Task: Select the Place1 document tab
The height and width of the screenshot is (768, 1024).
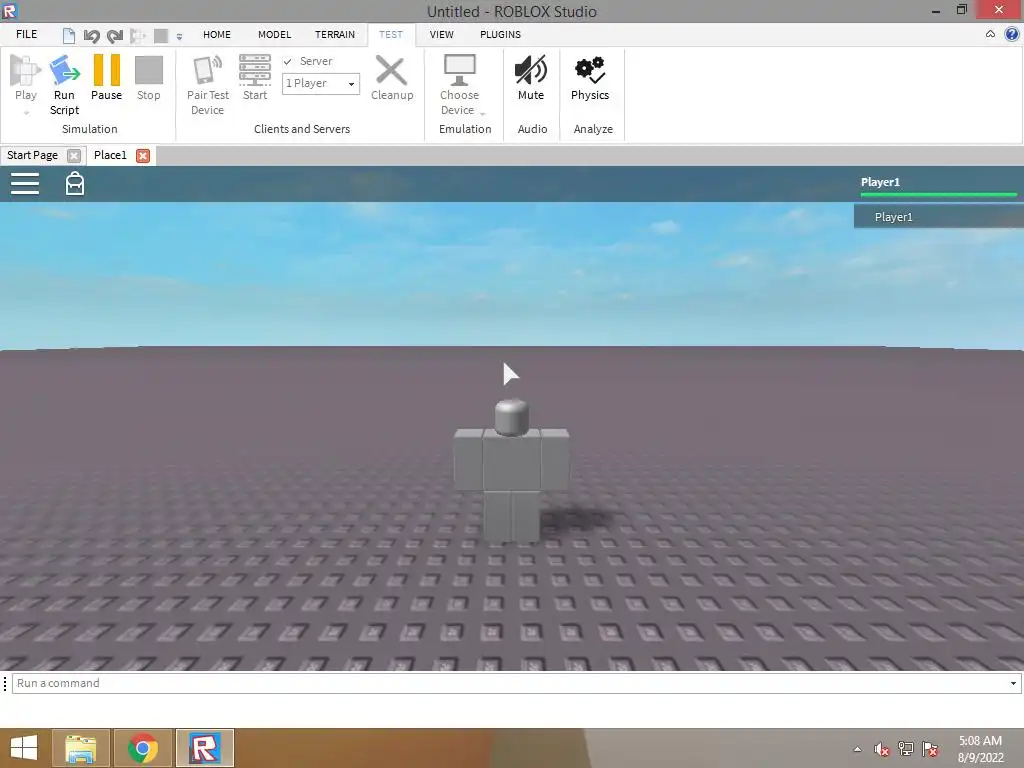Action: pos(110,155)
